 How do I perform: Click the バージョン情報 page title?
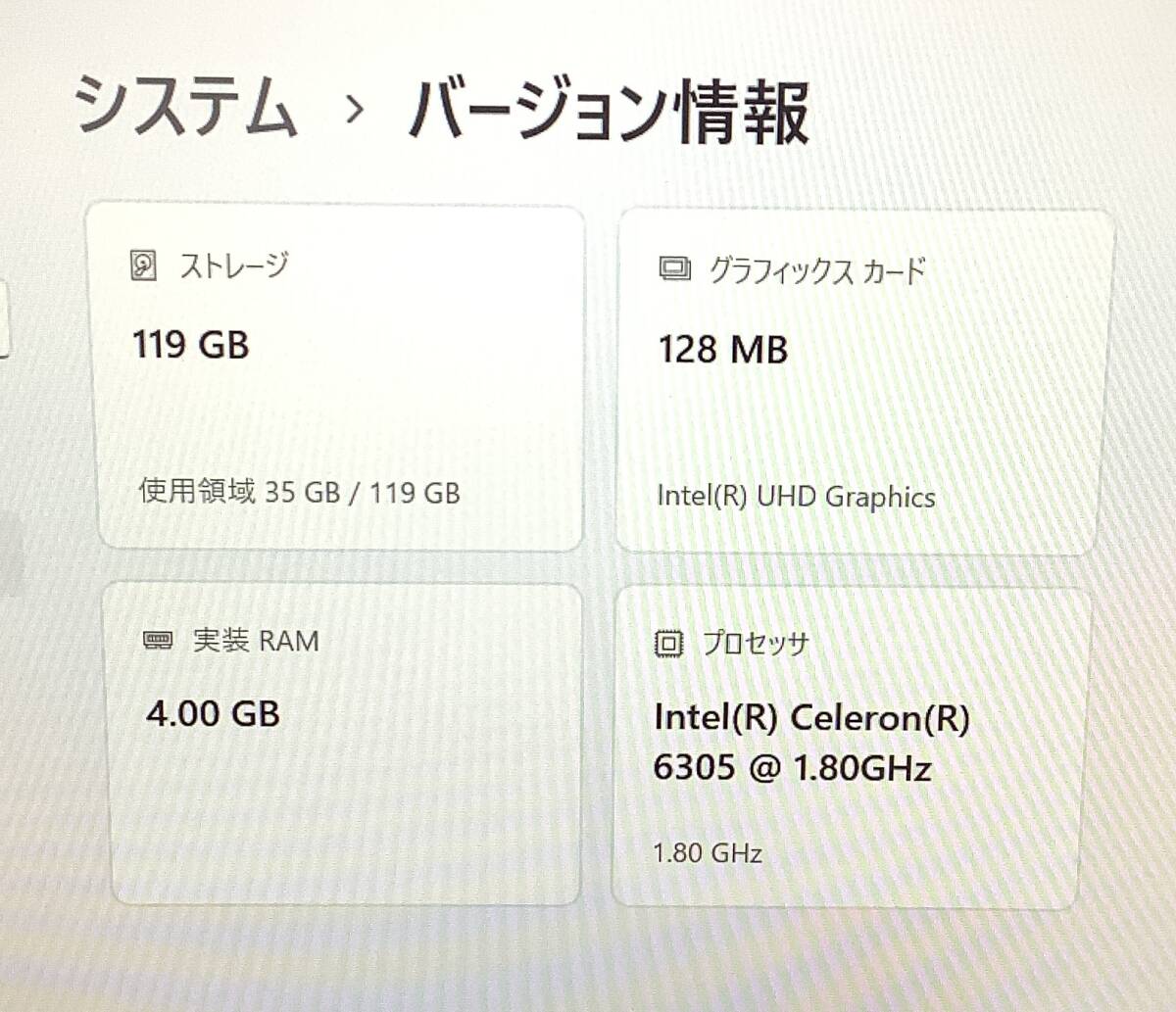(x=610, y=112)
